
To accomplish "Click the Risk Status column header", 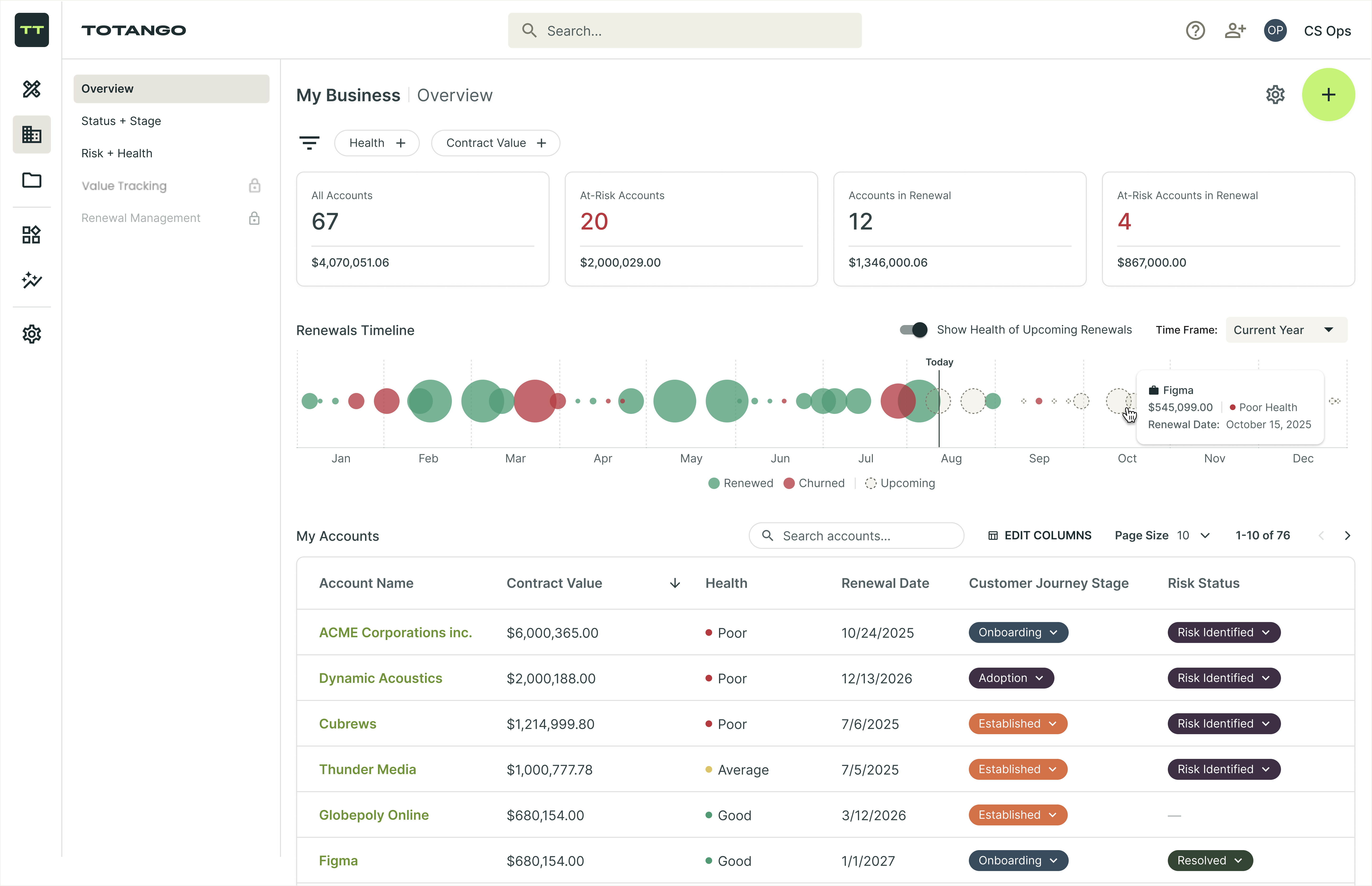I will tap(1203, 583).
